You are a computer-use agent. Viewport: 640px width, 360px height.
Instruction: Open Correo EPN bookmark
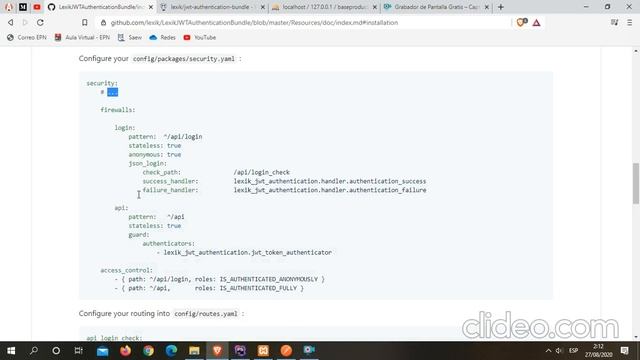pos(27,38)
